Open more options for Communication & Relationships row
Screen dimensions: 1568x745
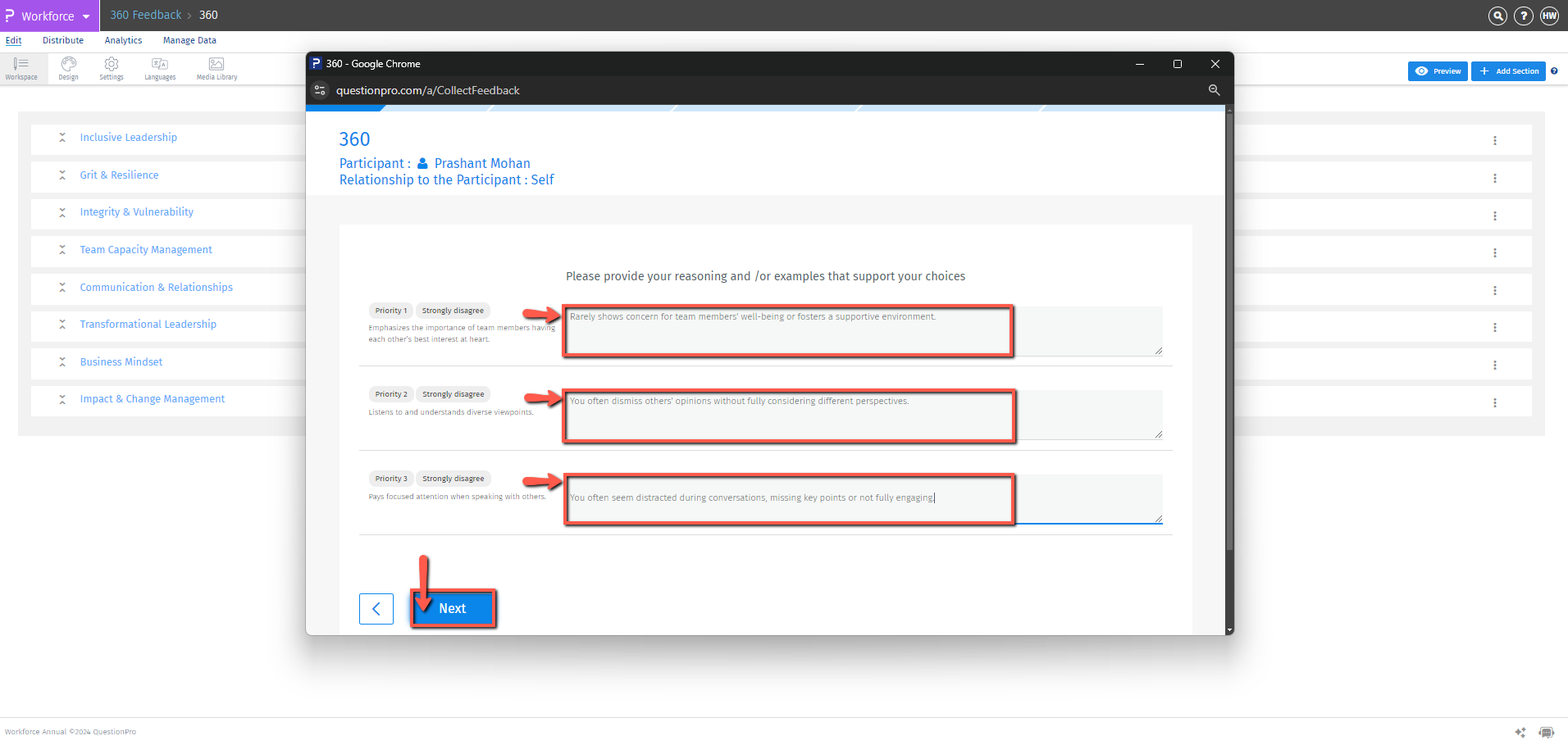[1495, 291]
